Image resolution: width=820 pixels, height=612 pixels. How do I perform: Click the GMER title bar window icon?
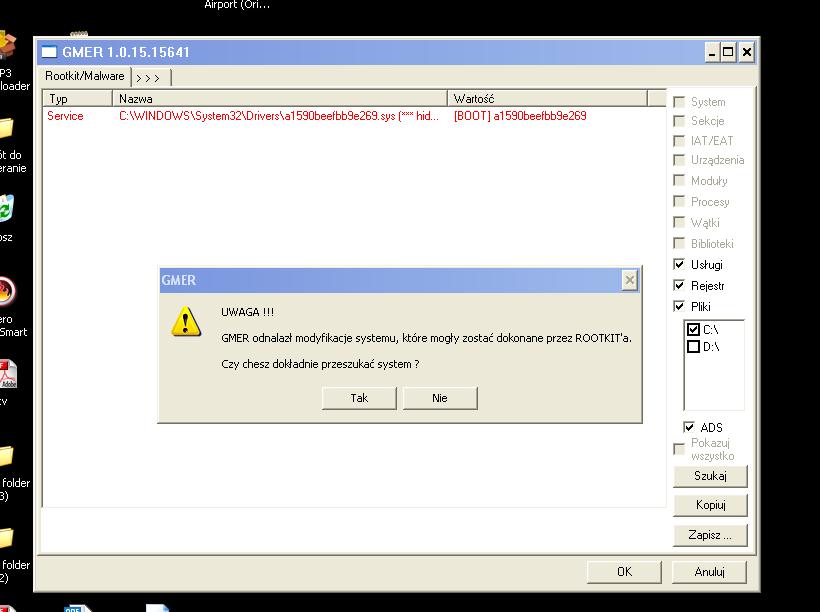49,52
